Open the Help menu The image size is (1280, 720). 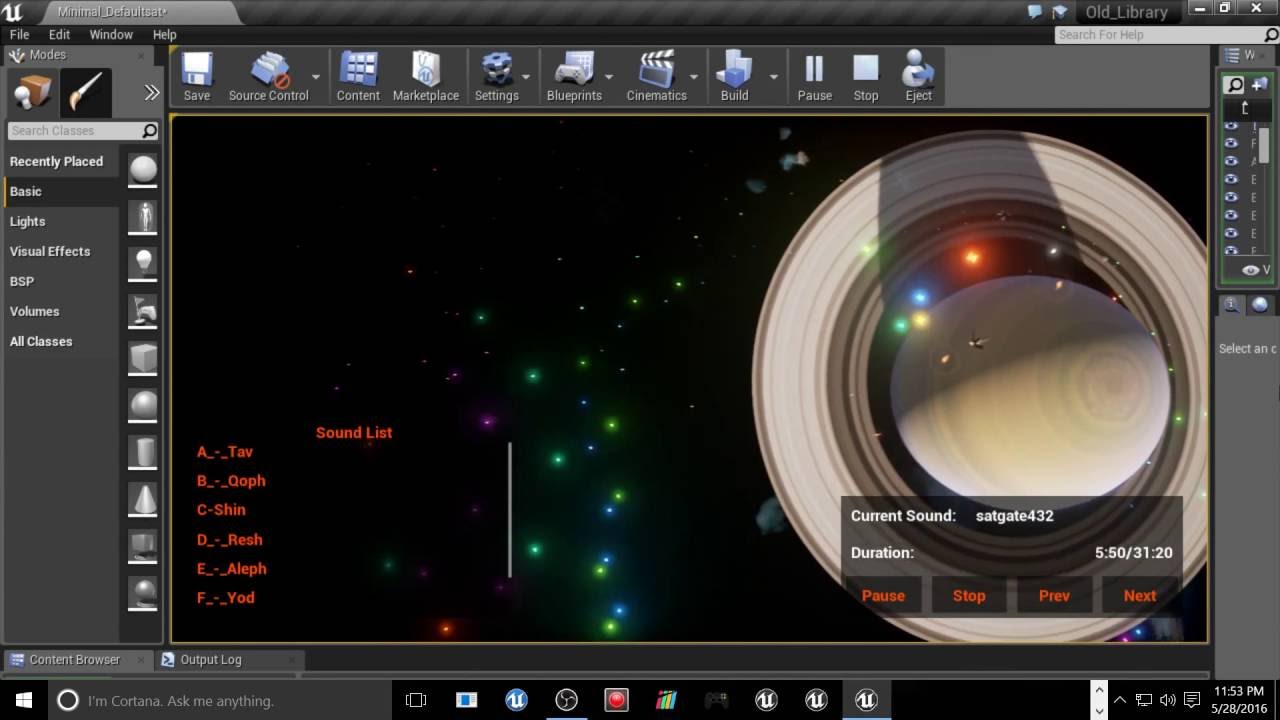(x=164, y=34)
